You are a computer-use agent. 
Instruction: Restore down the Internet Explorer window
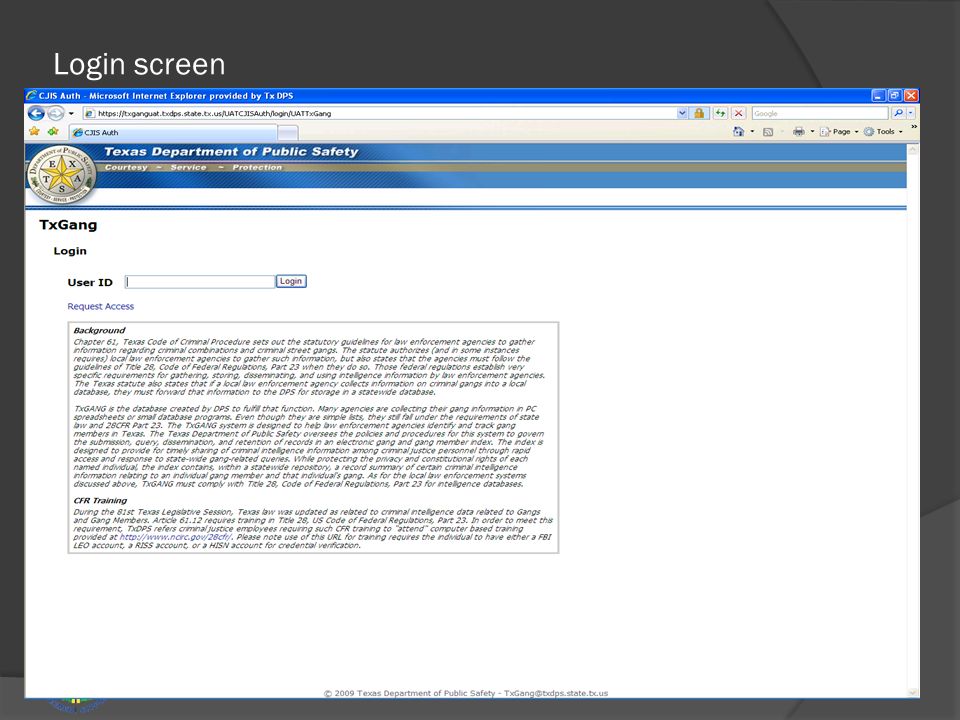894,96
